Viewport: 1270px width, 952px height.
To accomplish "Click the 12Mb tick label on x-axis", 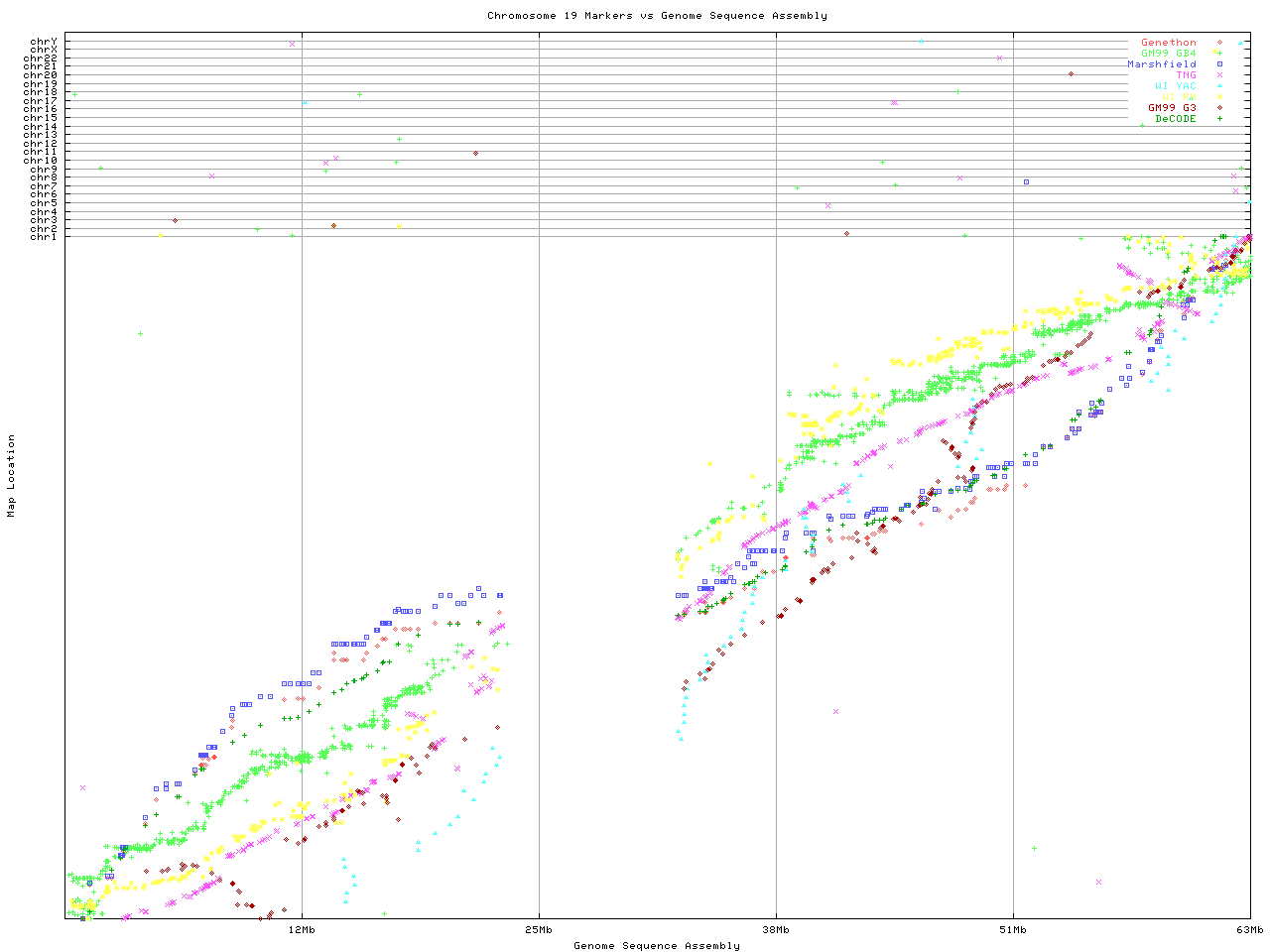I will pyautogui.click(x=302, y=930).
